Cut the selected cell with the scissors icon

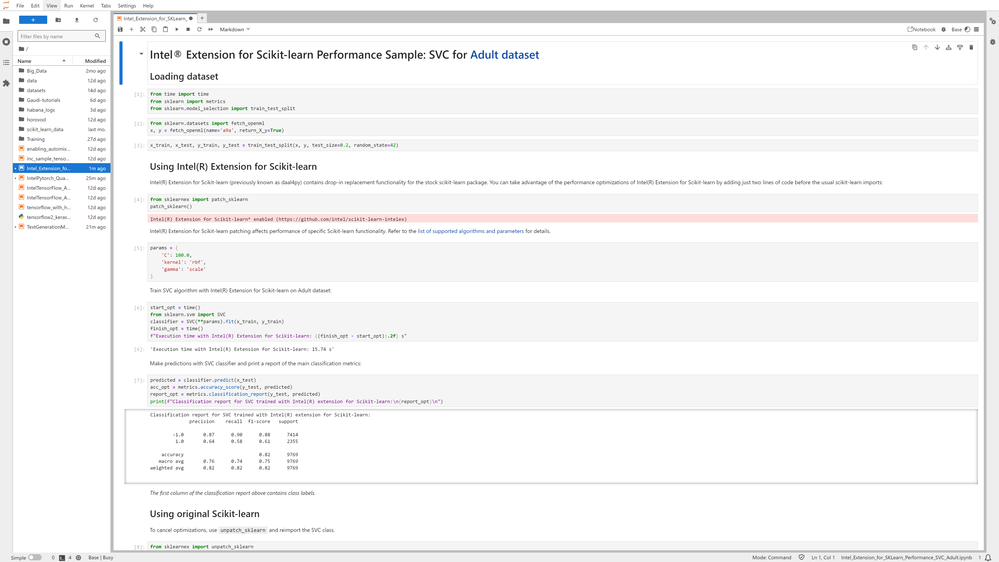143,30
